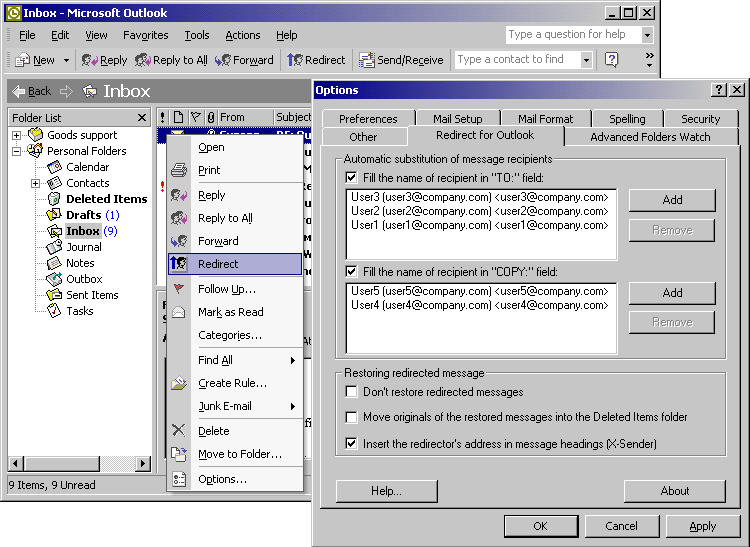
Task: Click Add for the TO recipients list
Action: pyautogui.click(x=672, y=200)
